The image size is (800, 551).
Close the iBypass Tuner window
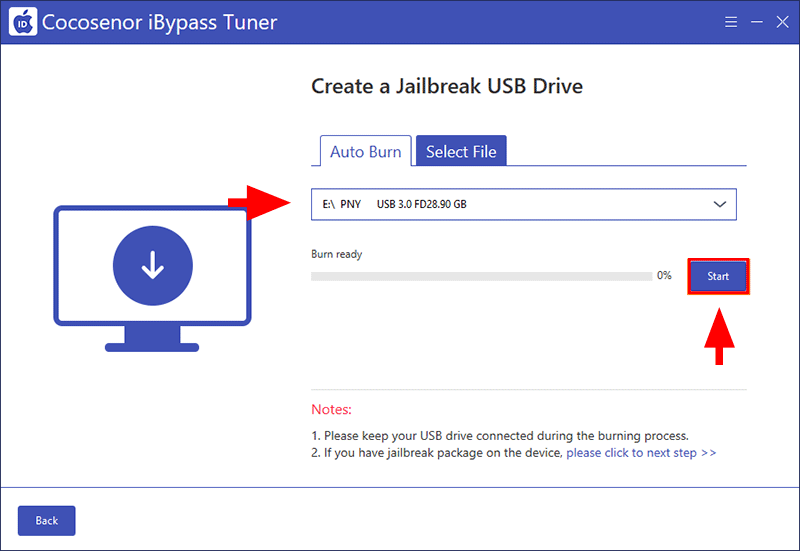783,22
